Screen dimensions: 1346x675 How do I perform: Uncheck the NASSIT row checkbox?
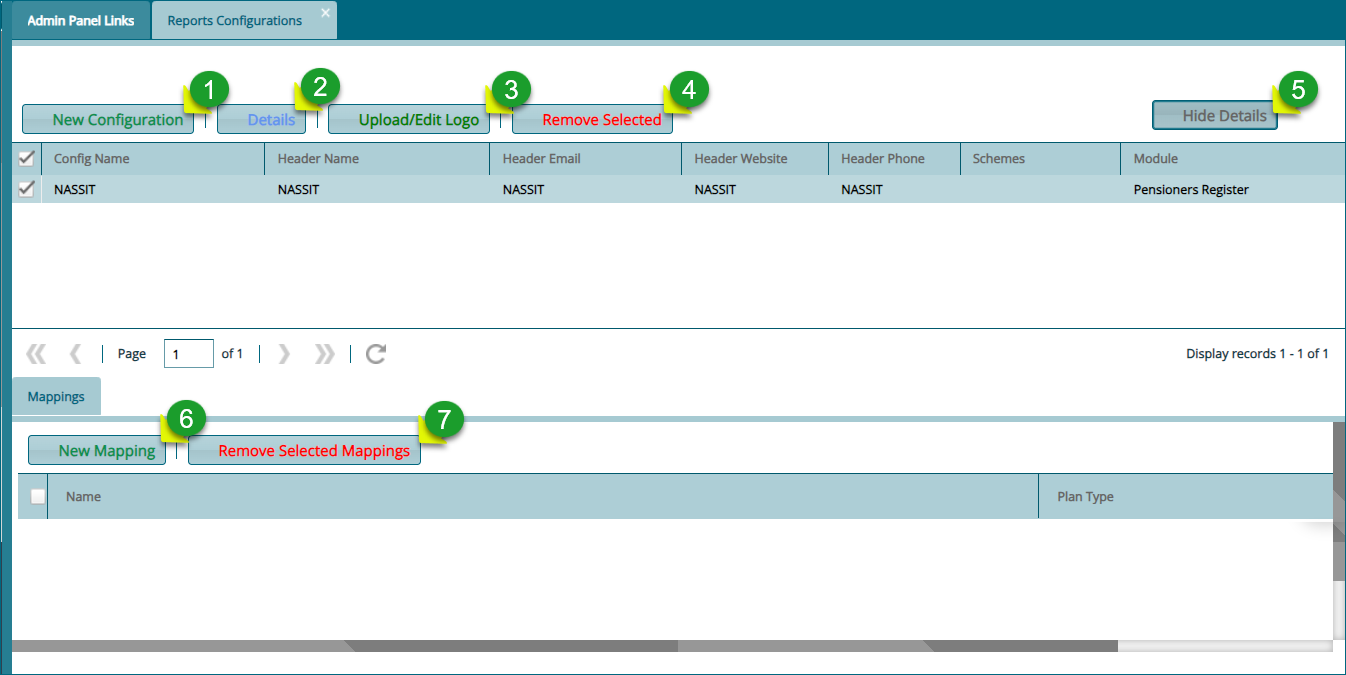pos(26,189)
